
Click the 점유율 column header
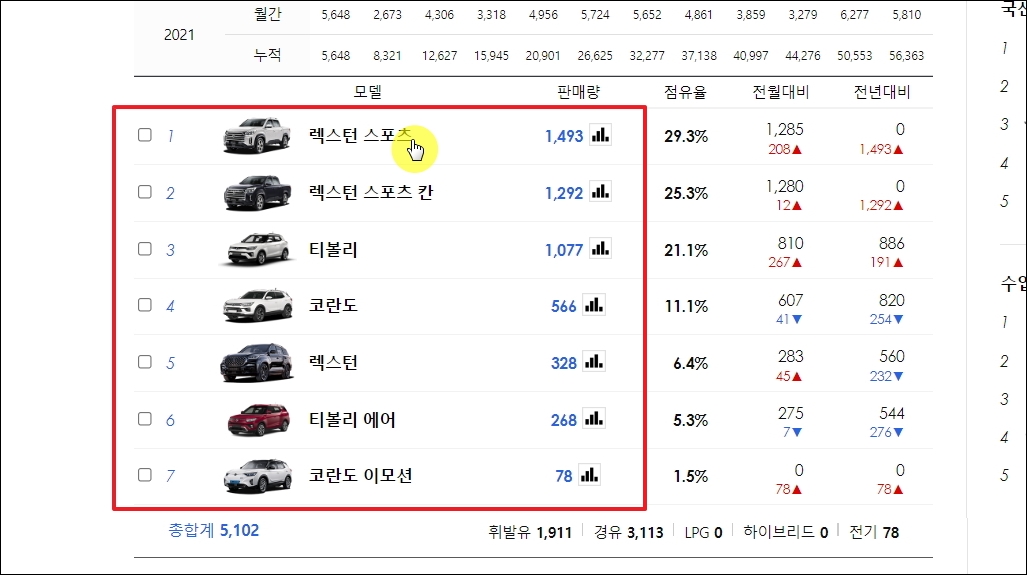pos(685,92)
